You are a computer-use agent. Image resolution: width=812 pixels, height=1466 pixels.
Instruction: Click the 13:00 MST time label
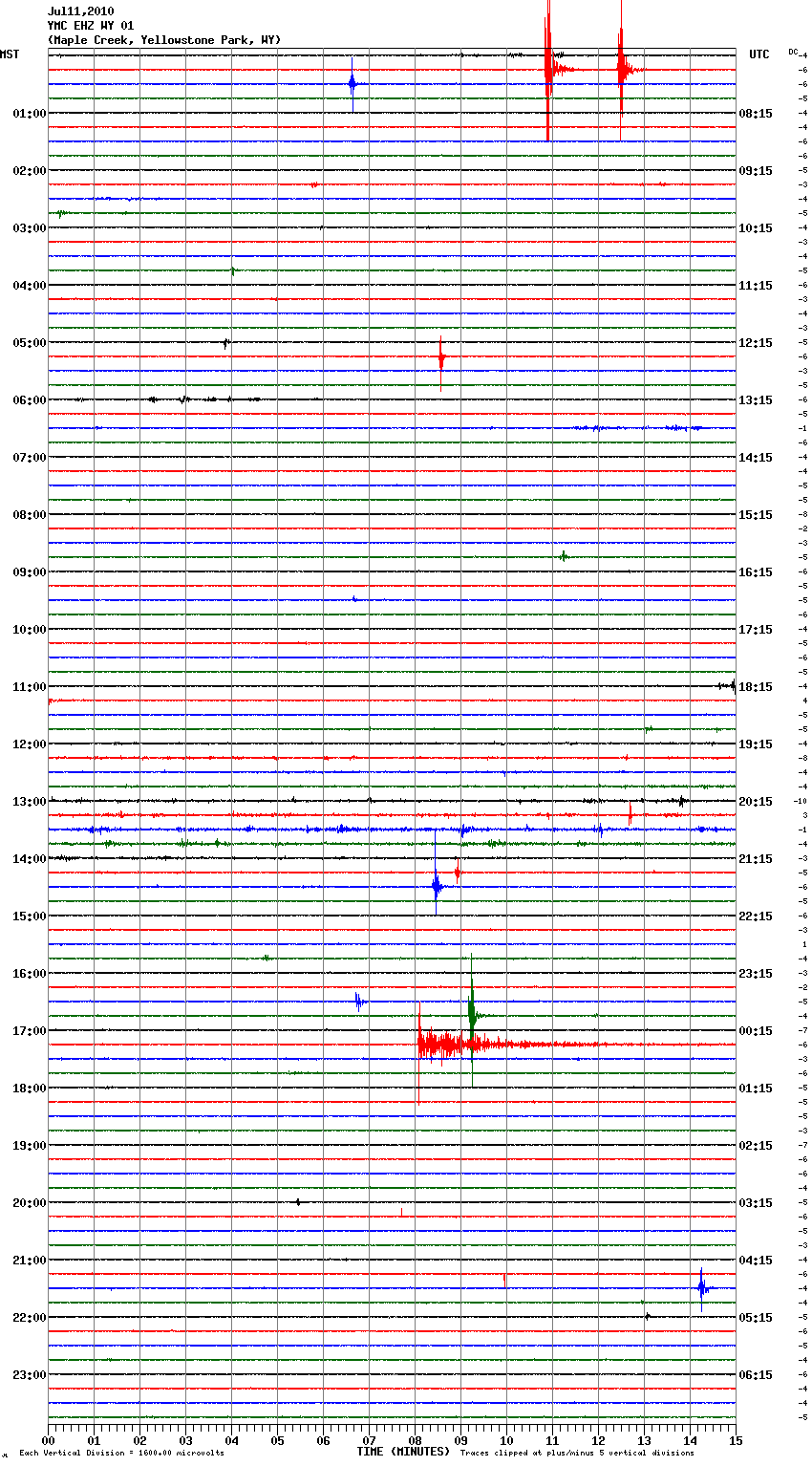click(30, 801)
